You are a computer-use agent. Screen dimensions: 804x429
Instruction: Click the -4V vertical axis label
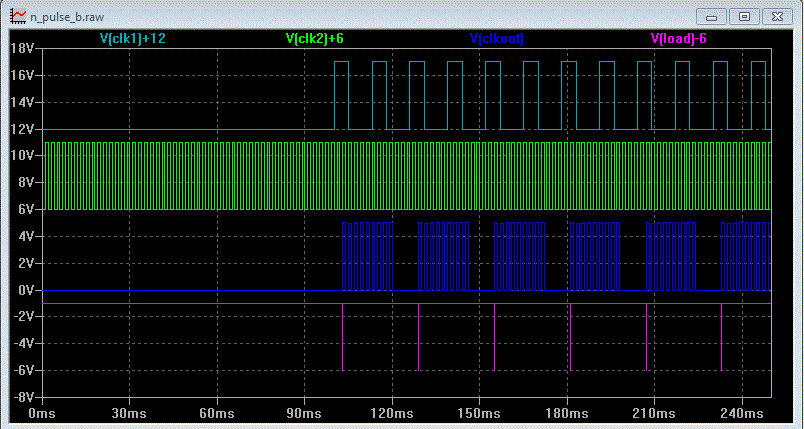click(x=23, y=344)
